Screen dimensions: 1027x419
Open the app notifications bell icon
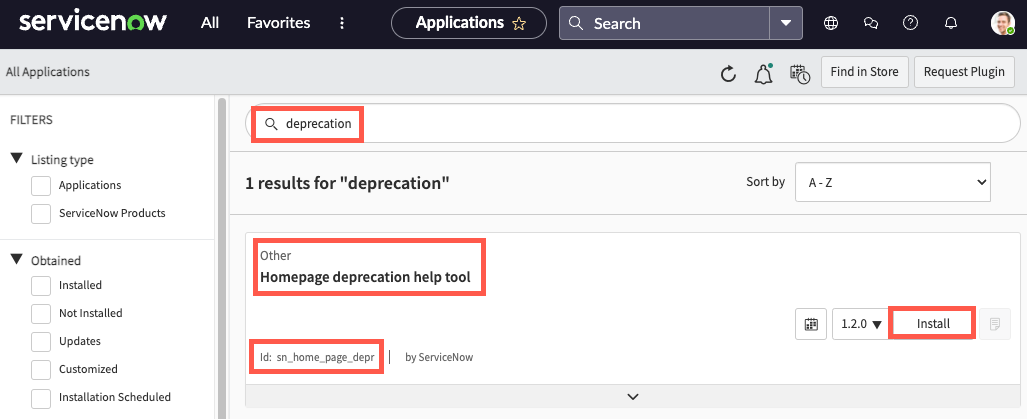click(763, 74)
